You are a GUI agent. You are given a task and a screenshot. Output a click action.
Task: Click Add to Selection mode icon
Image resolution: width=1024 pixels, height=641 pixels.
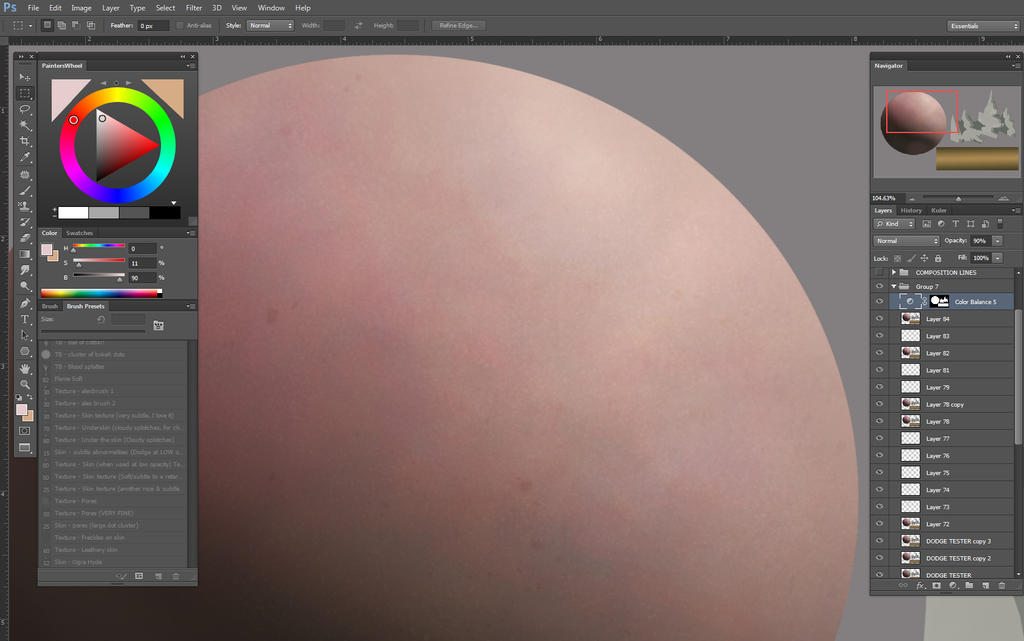61,25
